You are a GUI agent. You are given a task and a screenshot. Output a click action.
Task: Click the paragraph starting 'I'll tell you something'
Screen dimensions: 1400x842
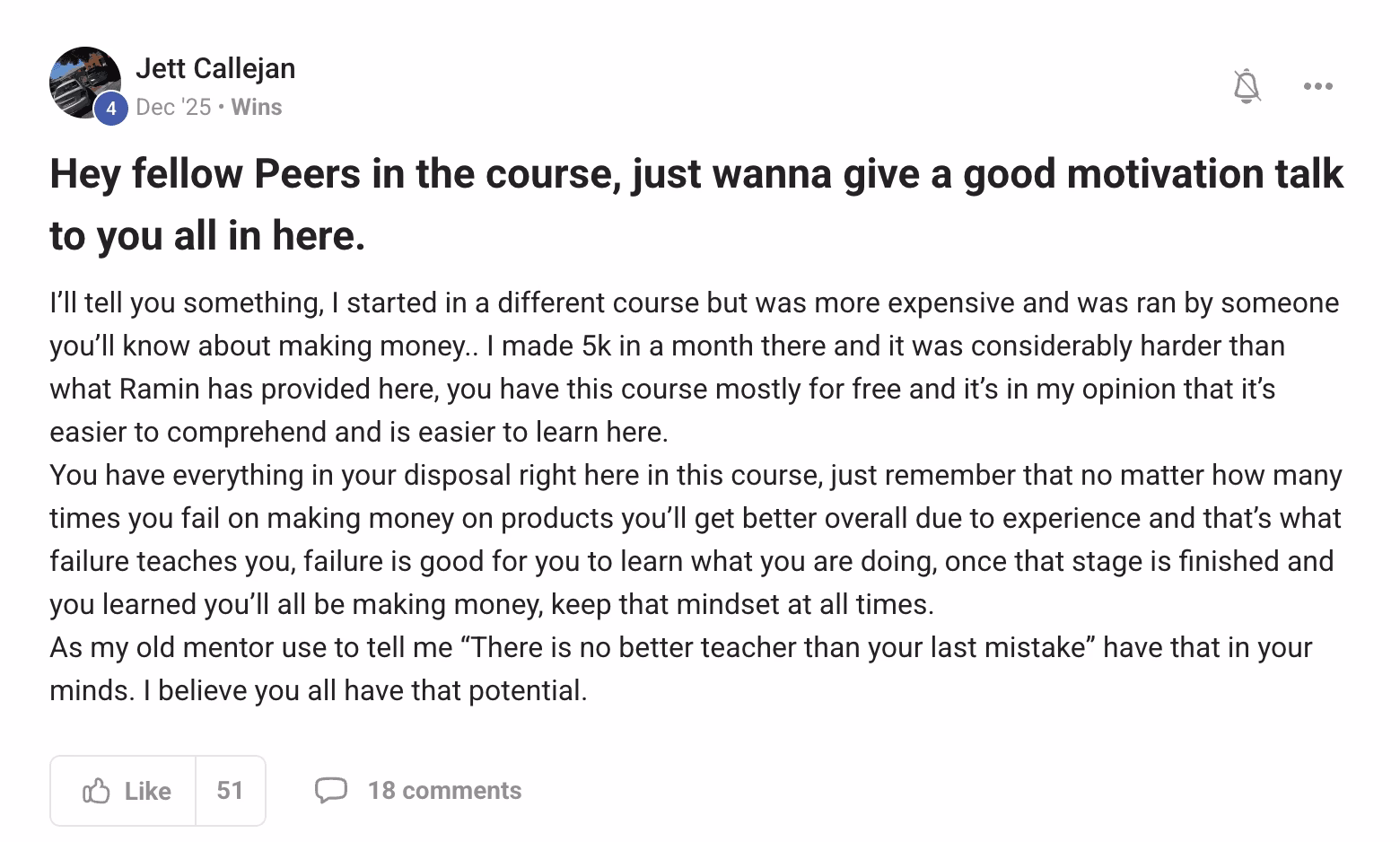click(693, 303)
